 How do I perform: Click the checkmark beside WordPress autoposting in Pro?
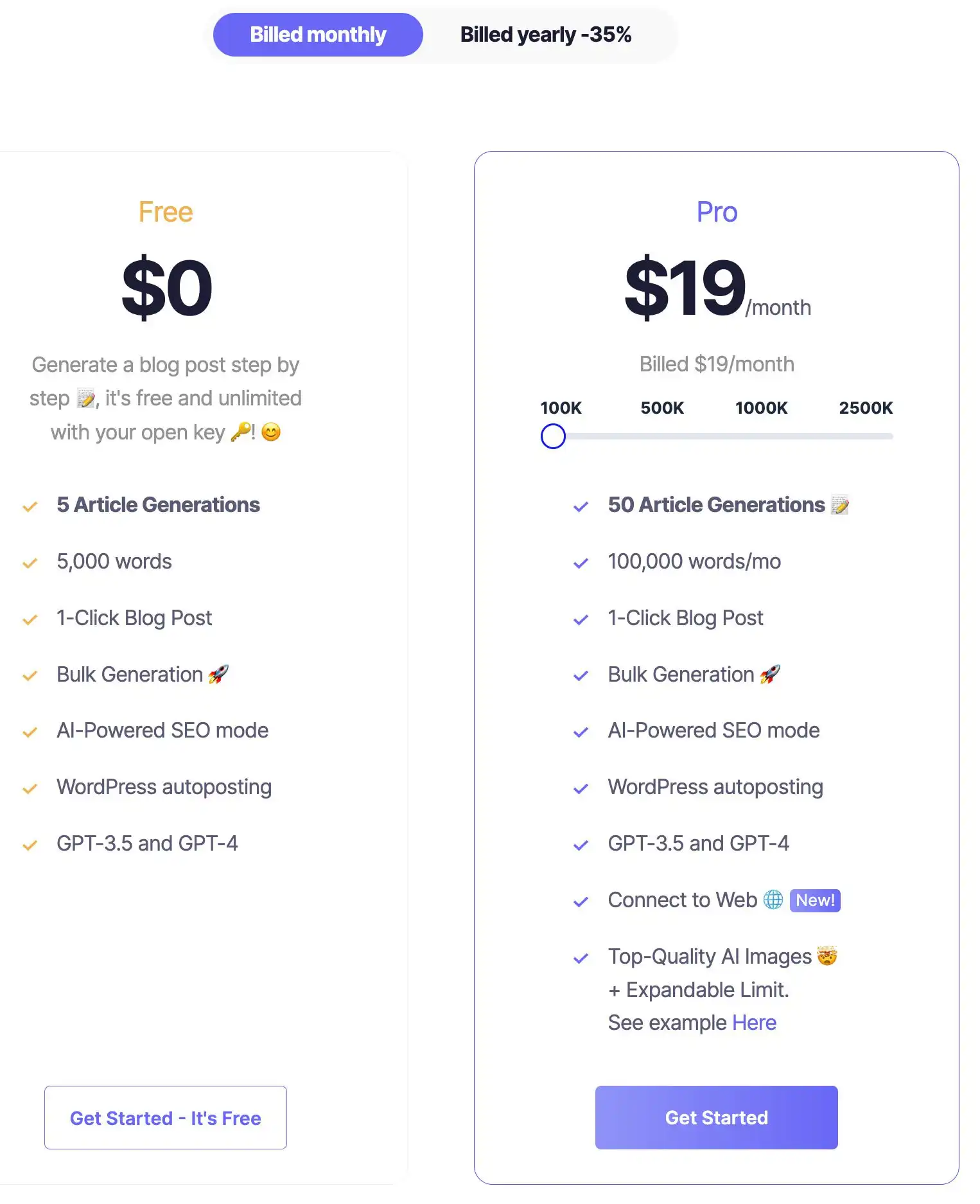point(580,788)
